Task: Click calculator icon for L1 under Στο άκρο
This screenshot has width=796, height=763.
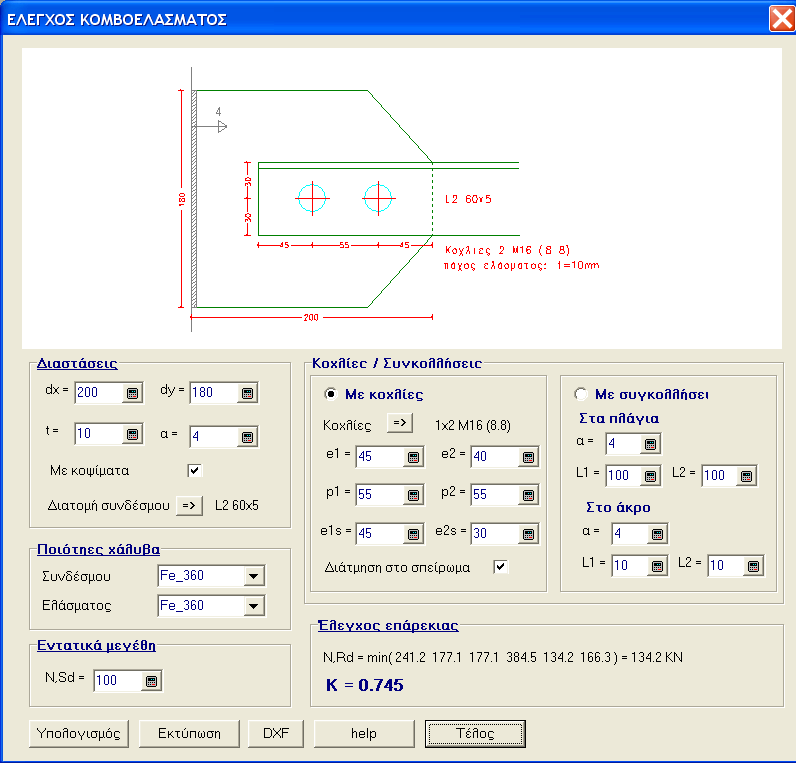Action: (657, 566)
